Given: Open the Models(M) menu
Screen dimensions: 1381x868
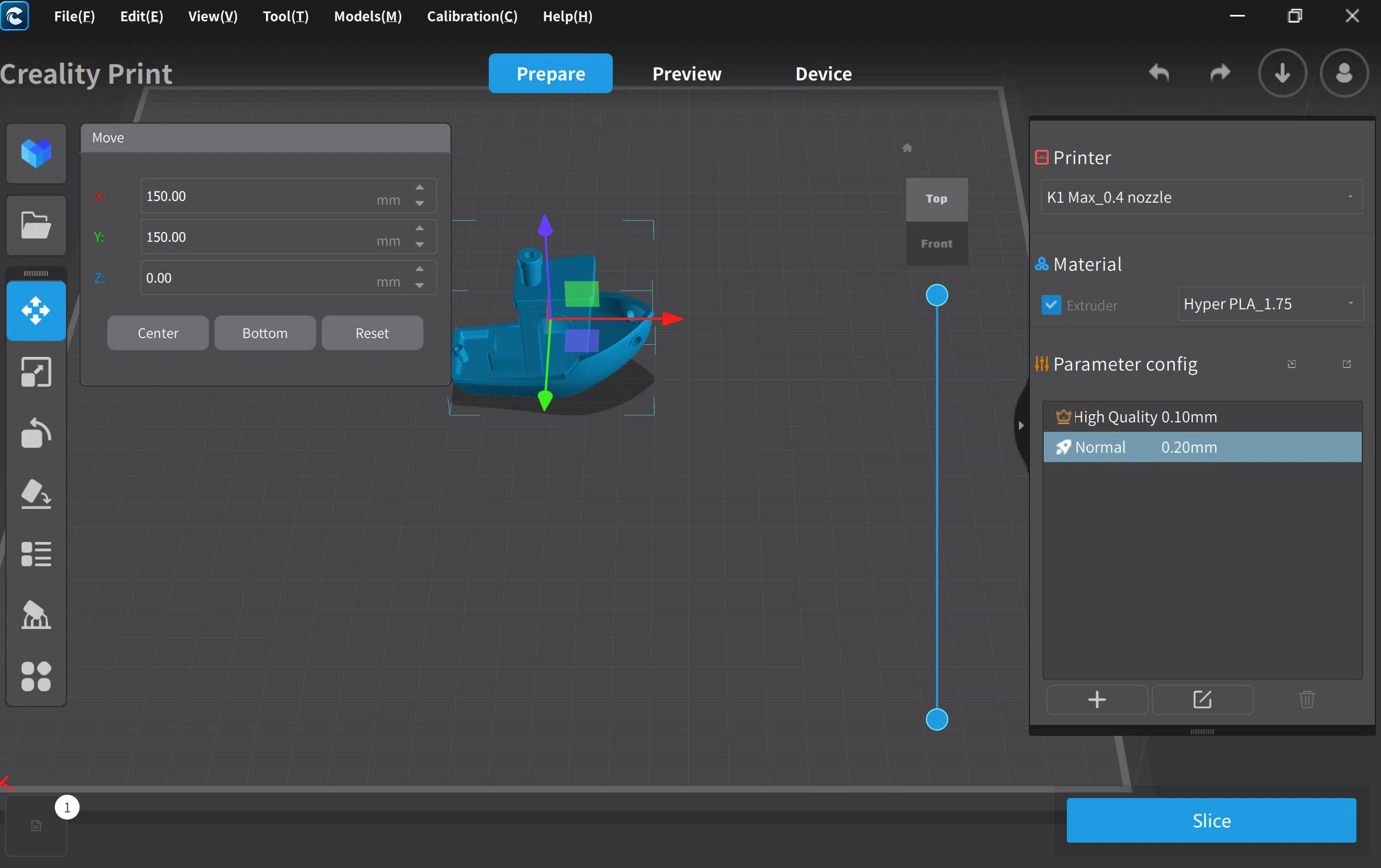Looking at the screenshot, I should point(368,16).
